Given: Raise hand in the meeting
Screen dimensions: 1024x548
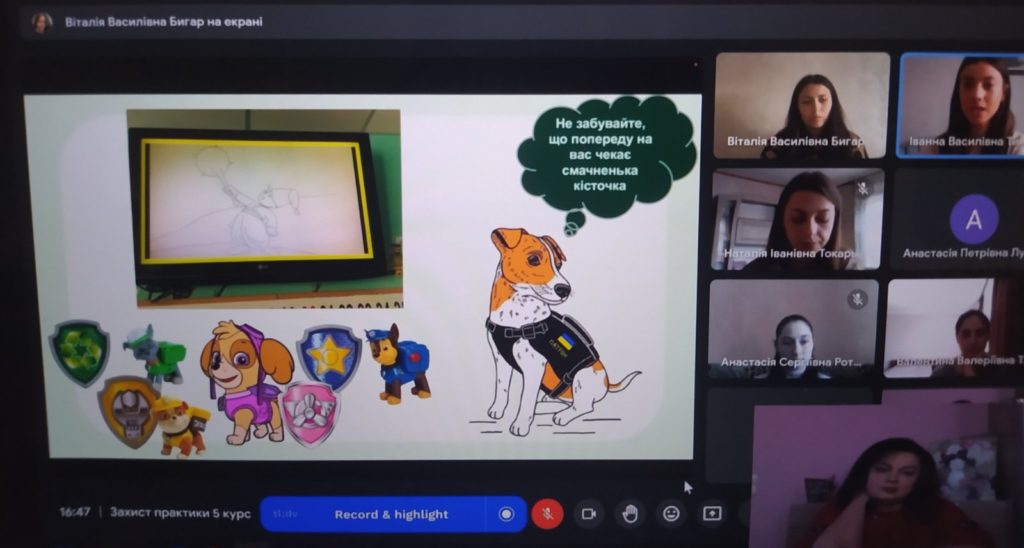Looking at the screenshot, I should tap(630, 514).
